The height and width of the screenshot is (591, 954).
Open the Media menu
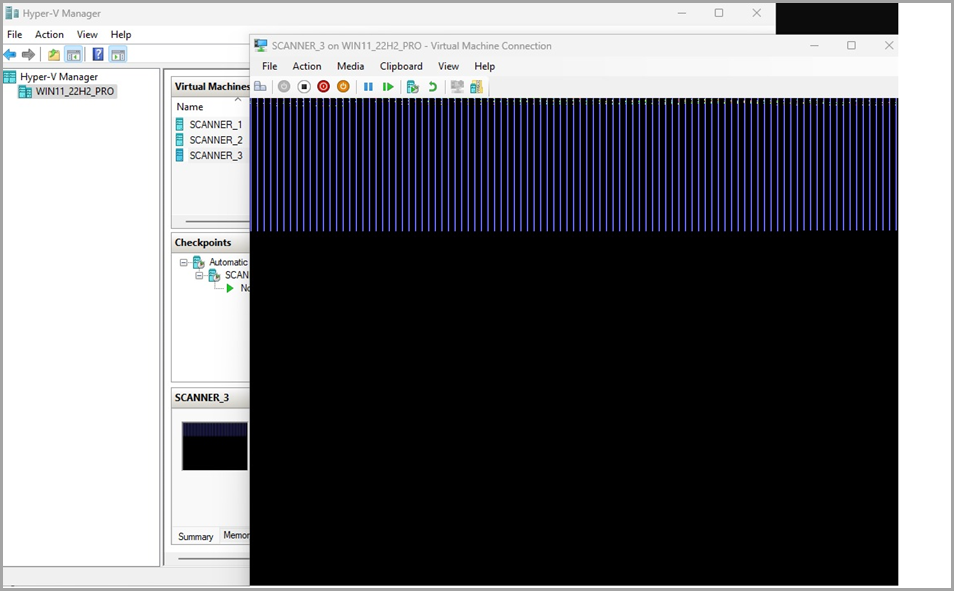coord(350,66)
